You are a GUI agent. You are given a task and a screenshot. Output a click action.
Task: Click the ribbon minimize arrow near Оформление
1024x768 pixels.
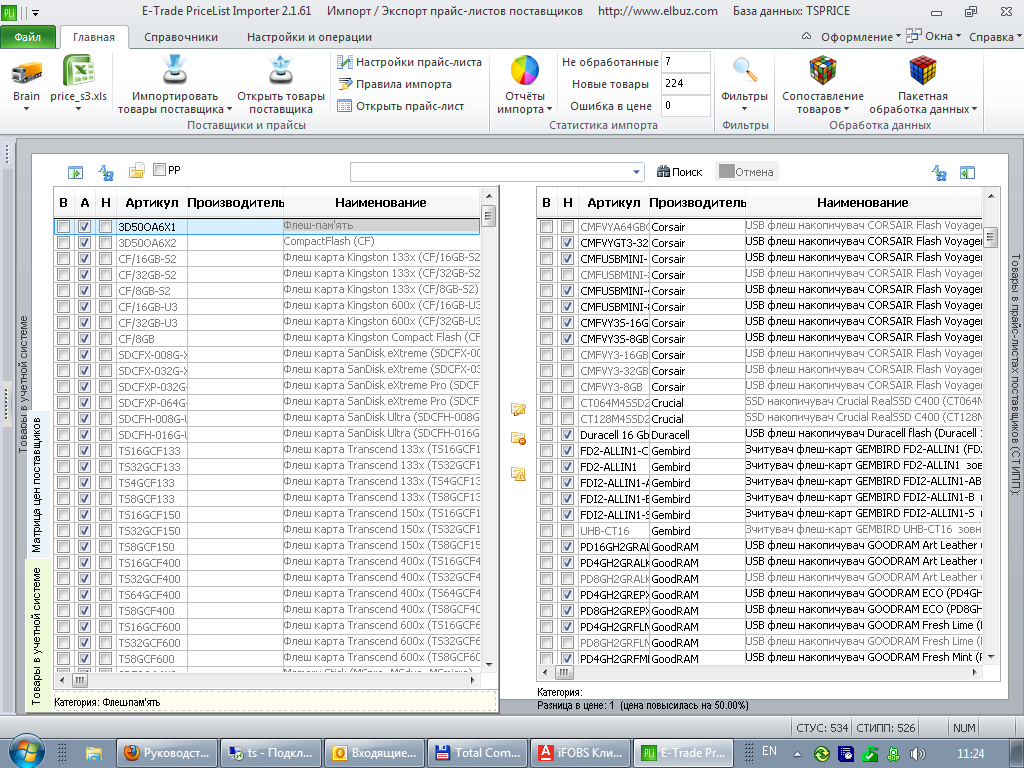coord(807,37)
